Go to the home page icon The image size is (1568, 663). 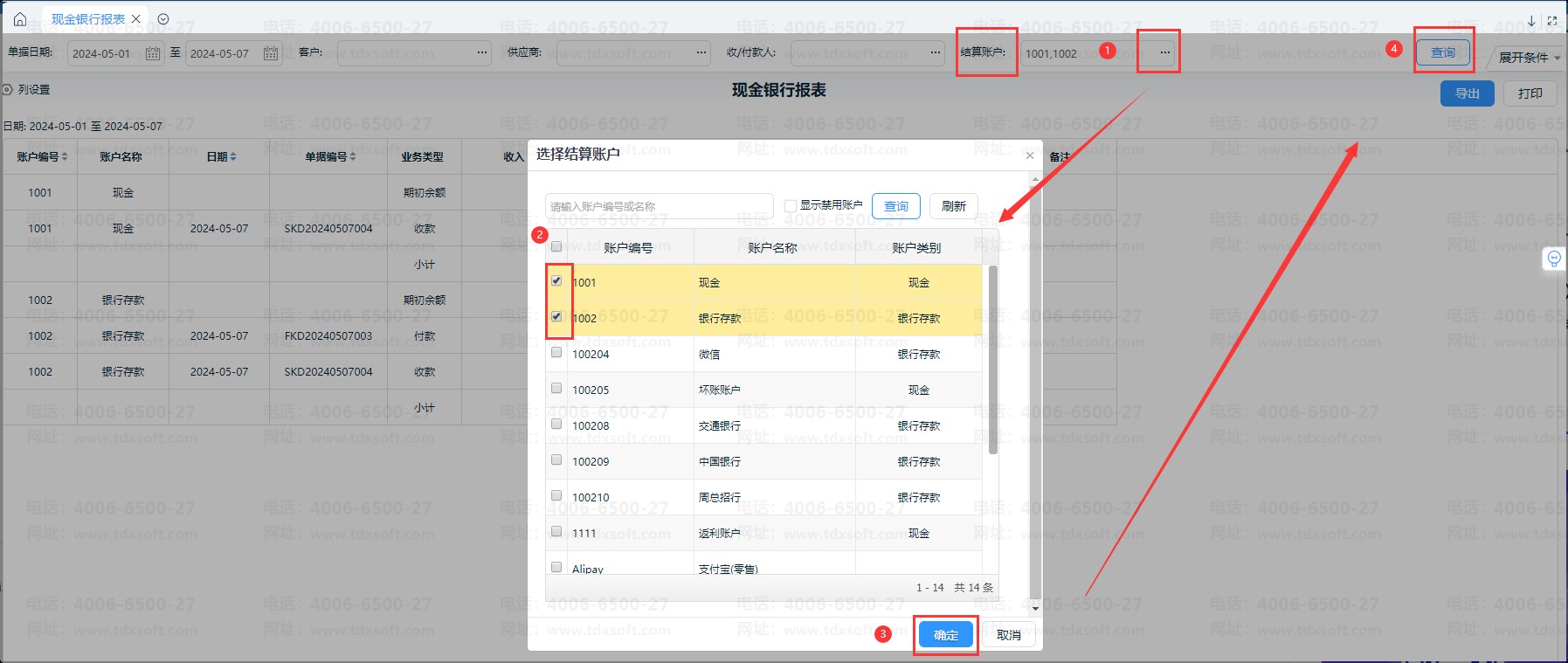point(20,18)
